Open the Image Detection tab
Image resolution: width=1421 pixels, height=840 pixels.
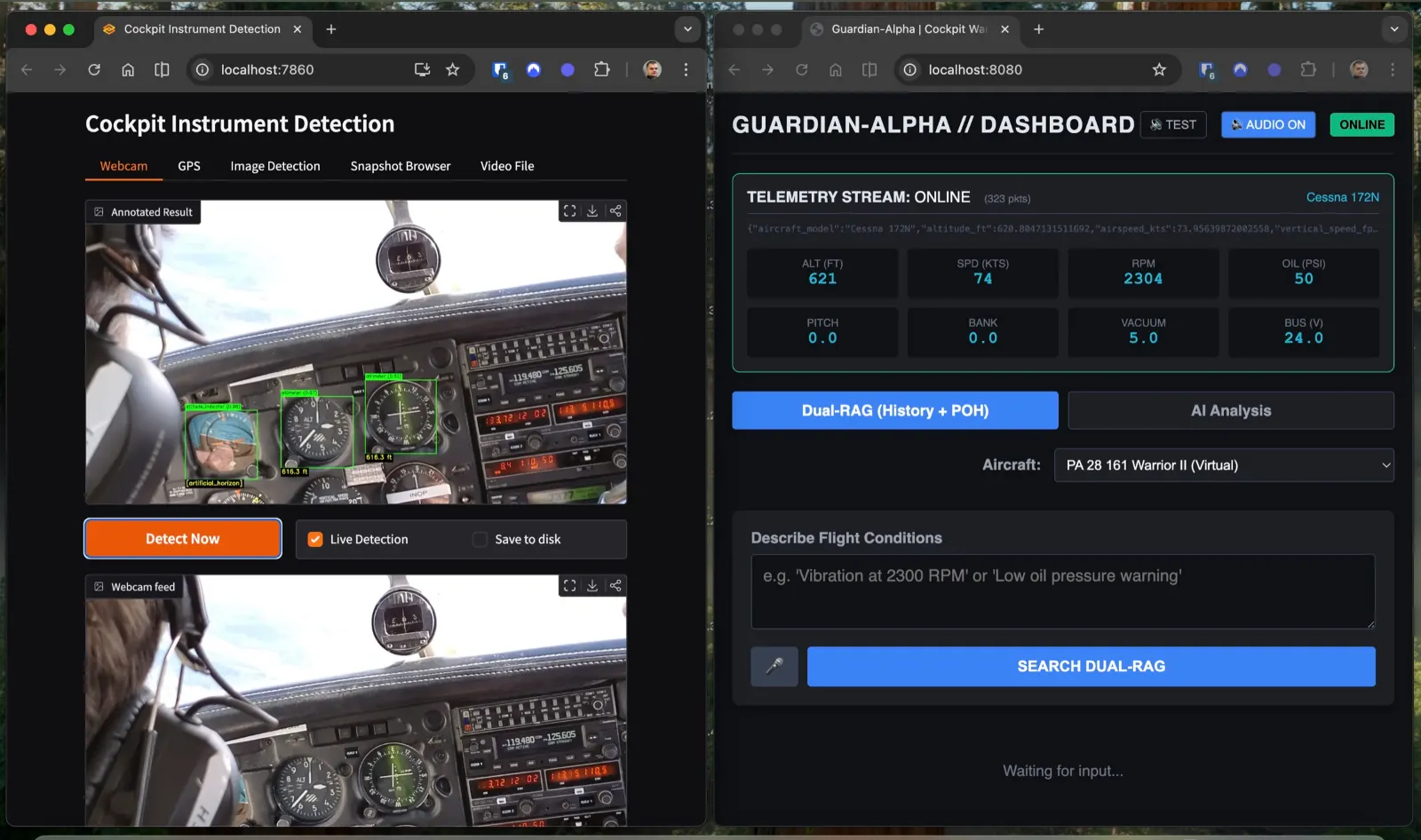(275, 166)
